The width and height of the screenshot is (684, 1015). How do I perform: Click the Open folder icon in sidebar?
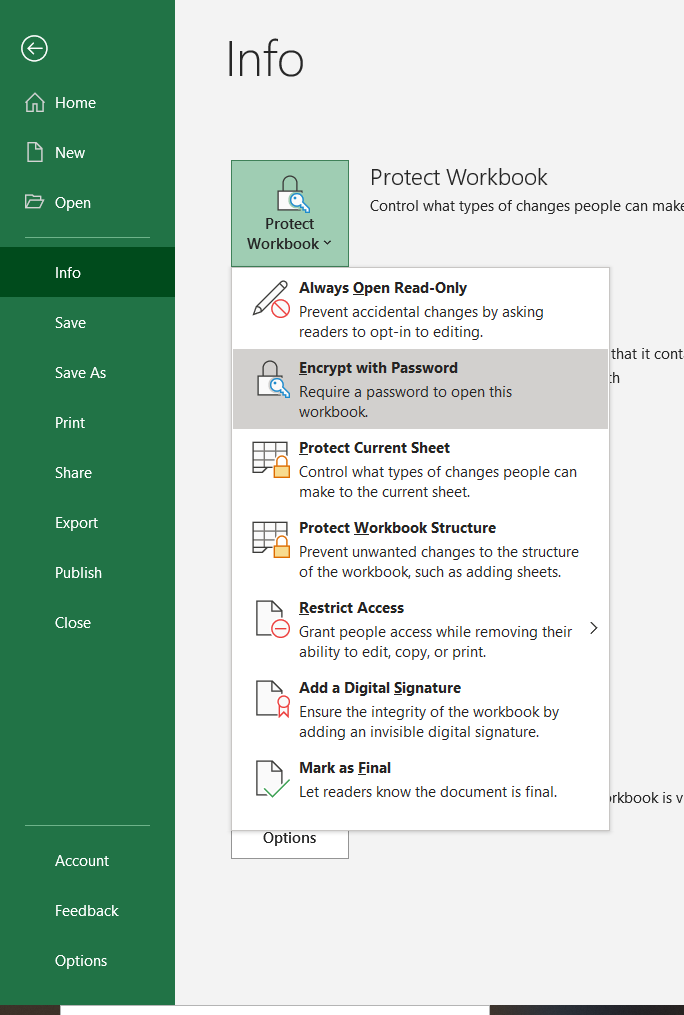coord(34,202)
